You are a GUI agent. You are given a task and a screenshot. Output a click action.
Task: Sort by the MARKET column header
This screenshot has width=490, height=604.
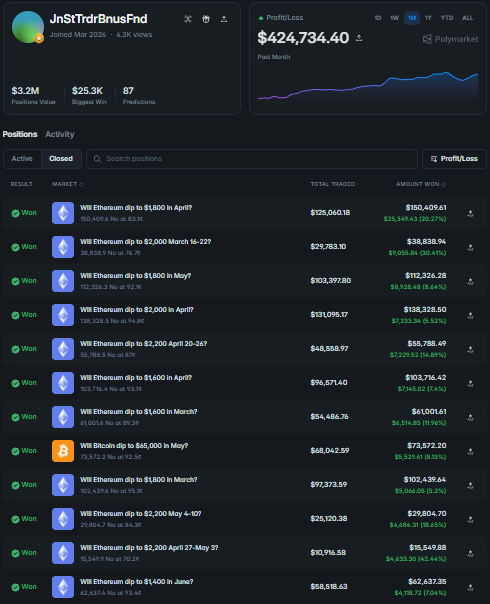[x=68, y=184]
